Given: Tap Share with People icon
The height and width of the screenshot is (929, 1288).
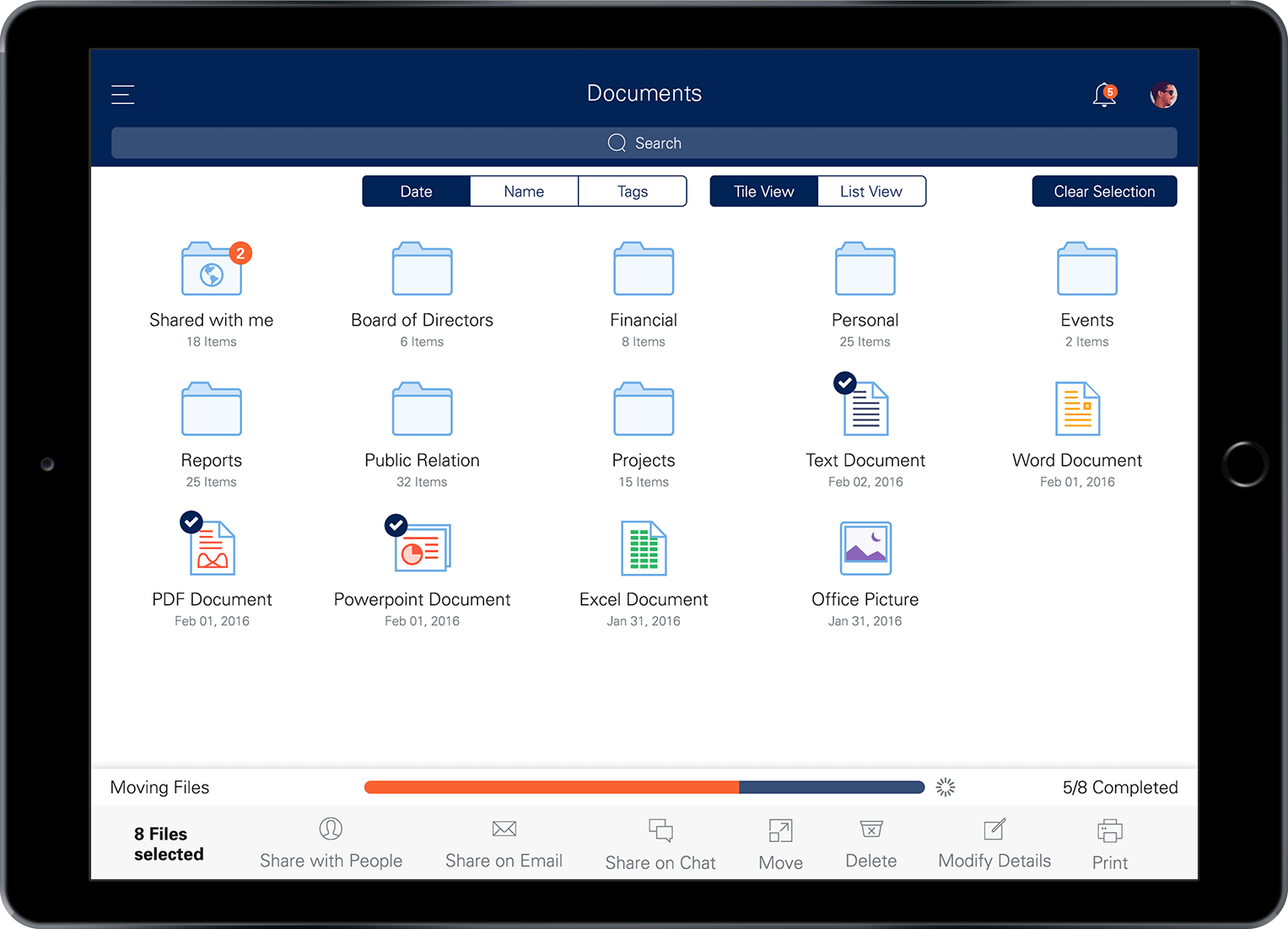Looking at the screenshot, I should [331, 829].
